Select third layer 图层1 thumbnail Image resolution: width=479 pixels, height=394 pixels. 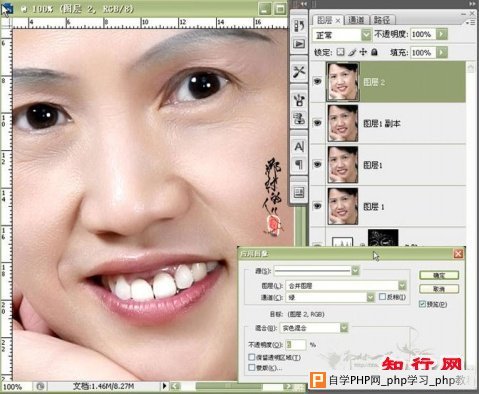coord(343,165)
